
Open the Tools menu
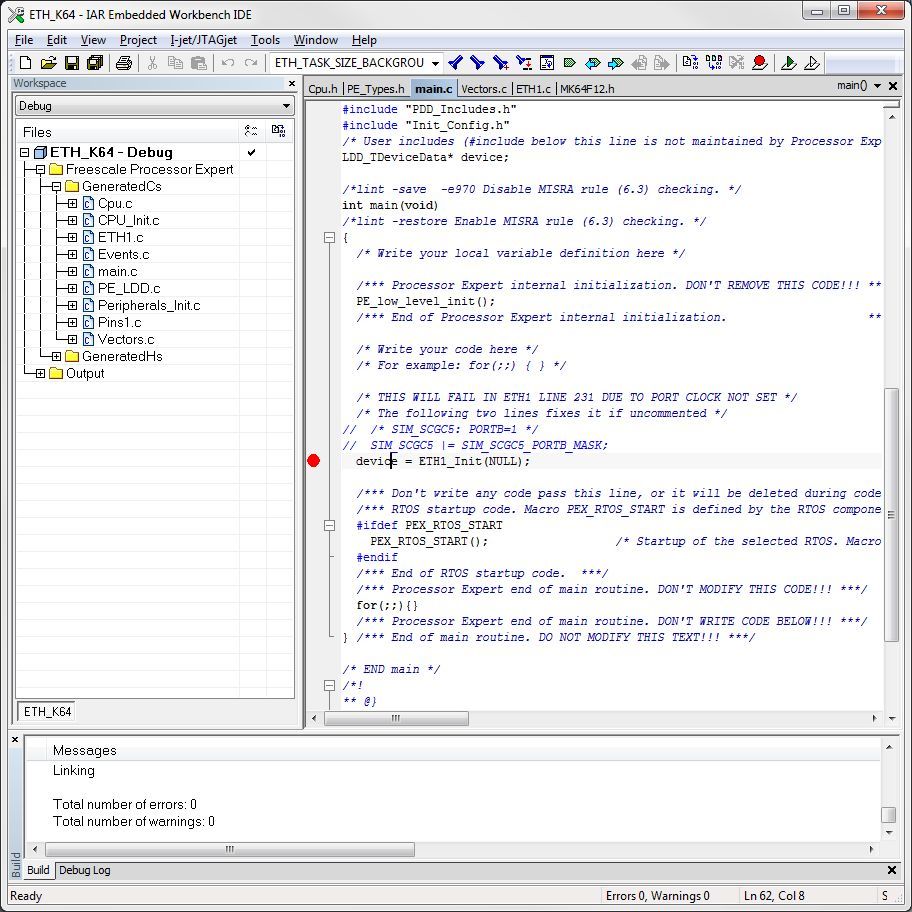[265, 40]
